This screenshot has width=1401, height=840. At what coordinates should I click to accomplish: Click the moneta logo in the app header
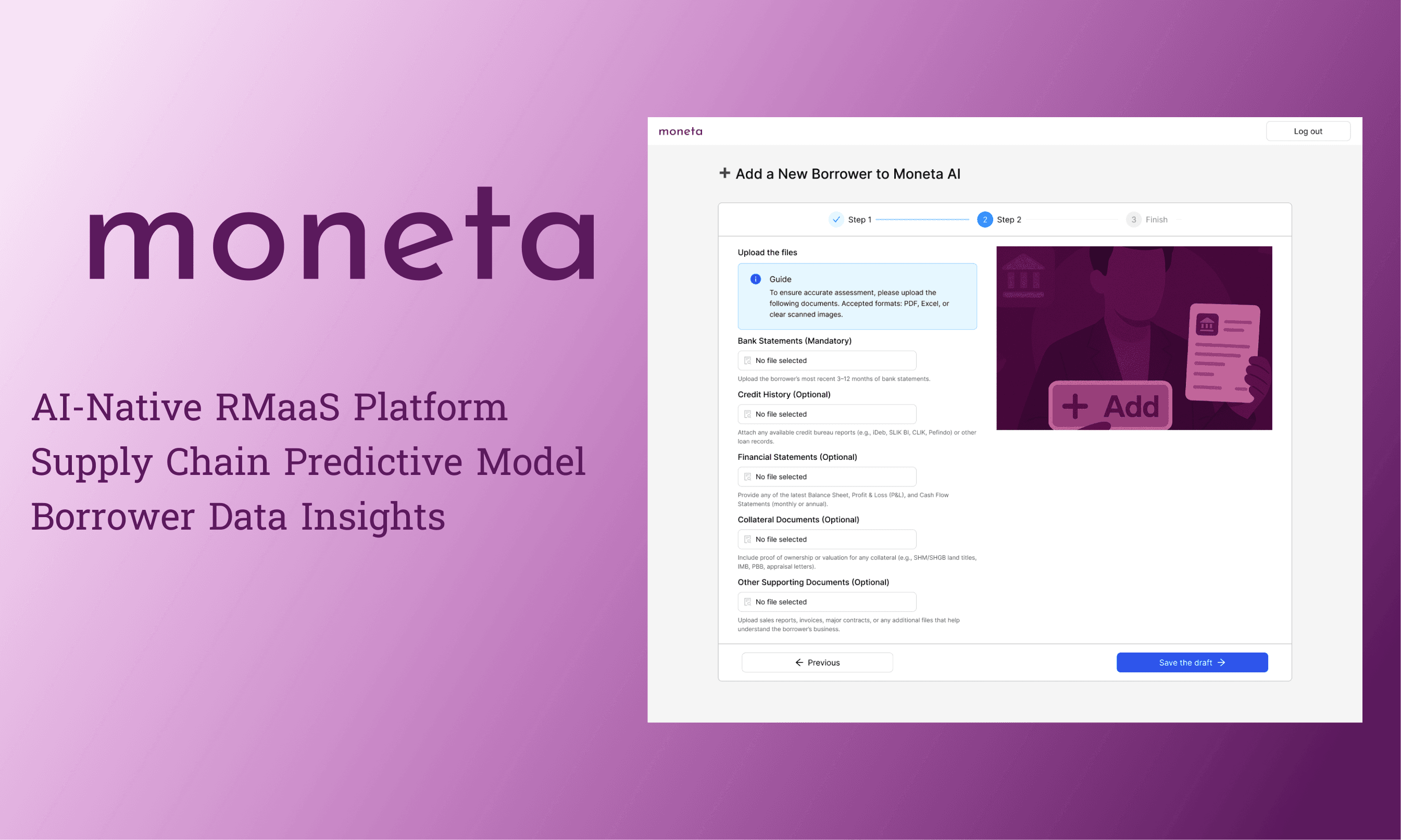coord(680,131)
